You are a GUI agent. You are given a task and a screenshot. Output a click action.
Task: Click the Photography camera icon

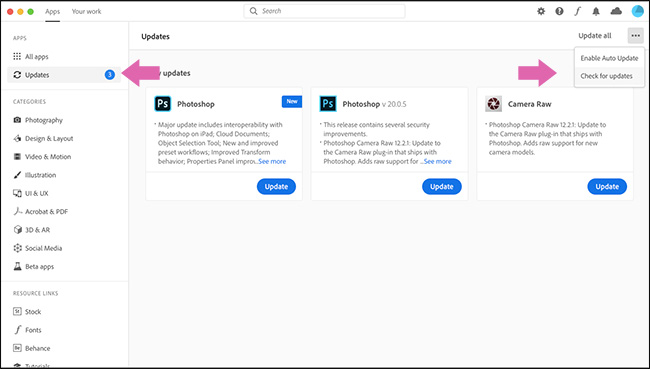(17, 120)
